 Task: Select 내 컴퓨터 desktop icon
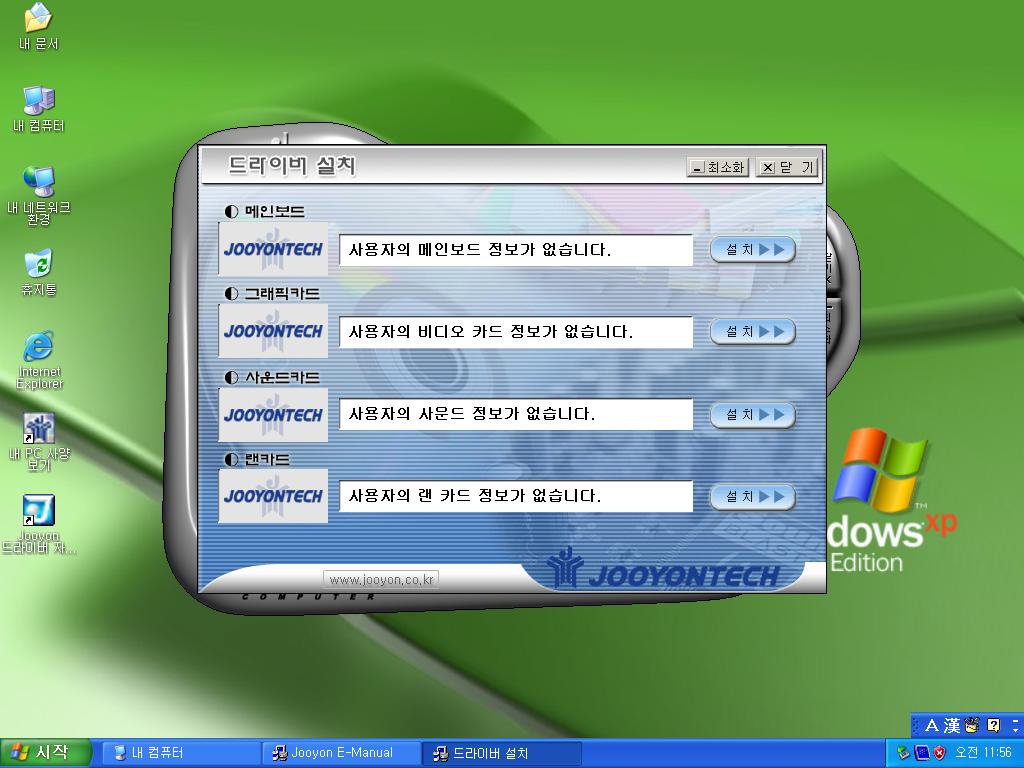(39, 108)
